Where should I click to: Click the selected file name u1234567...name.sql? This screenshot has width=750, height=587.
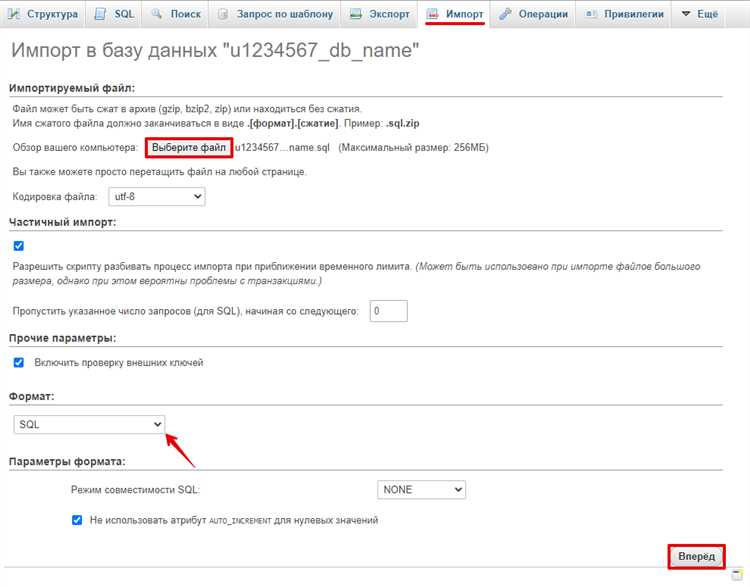(x=282, y=148)
